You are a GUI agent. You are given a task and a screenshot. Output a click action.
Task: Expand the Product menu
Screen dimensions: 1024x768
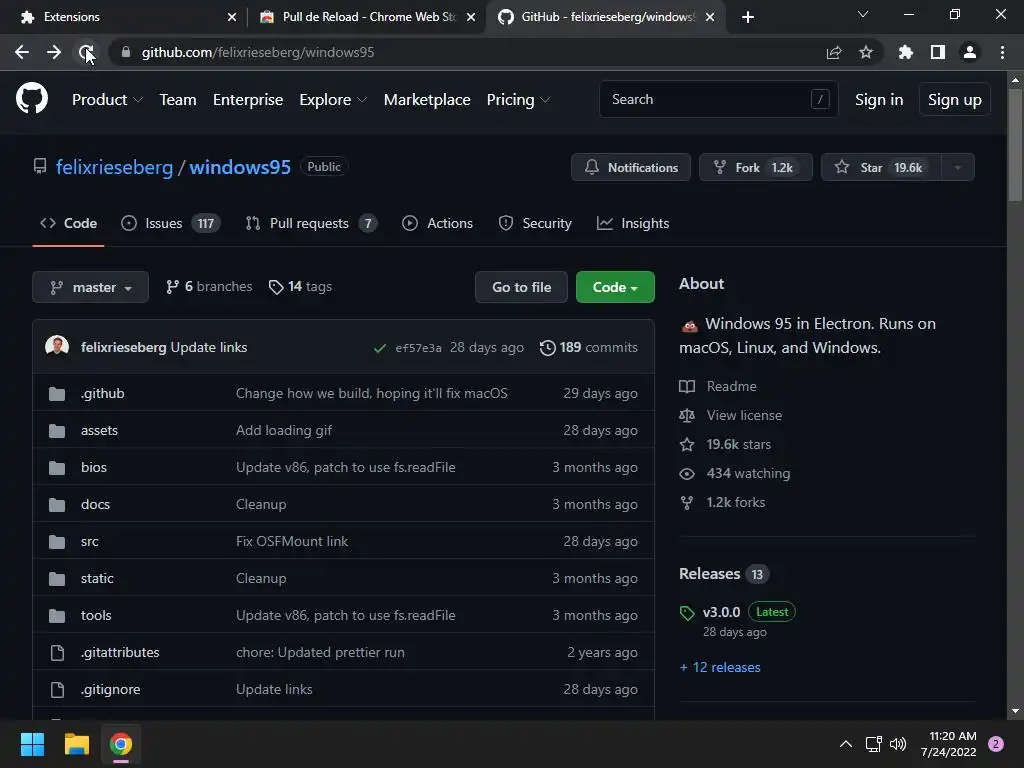(x=107, y=99)
